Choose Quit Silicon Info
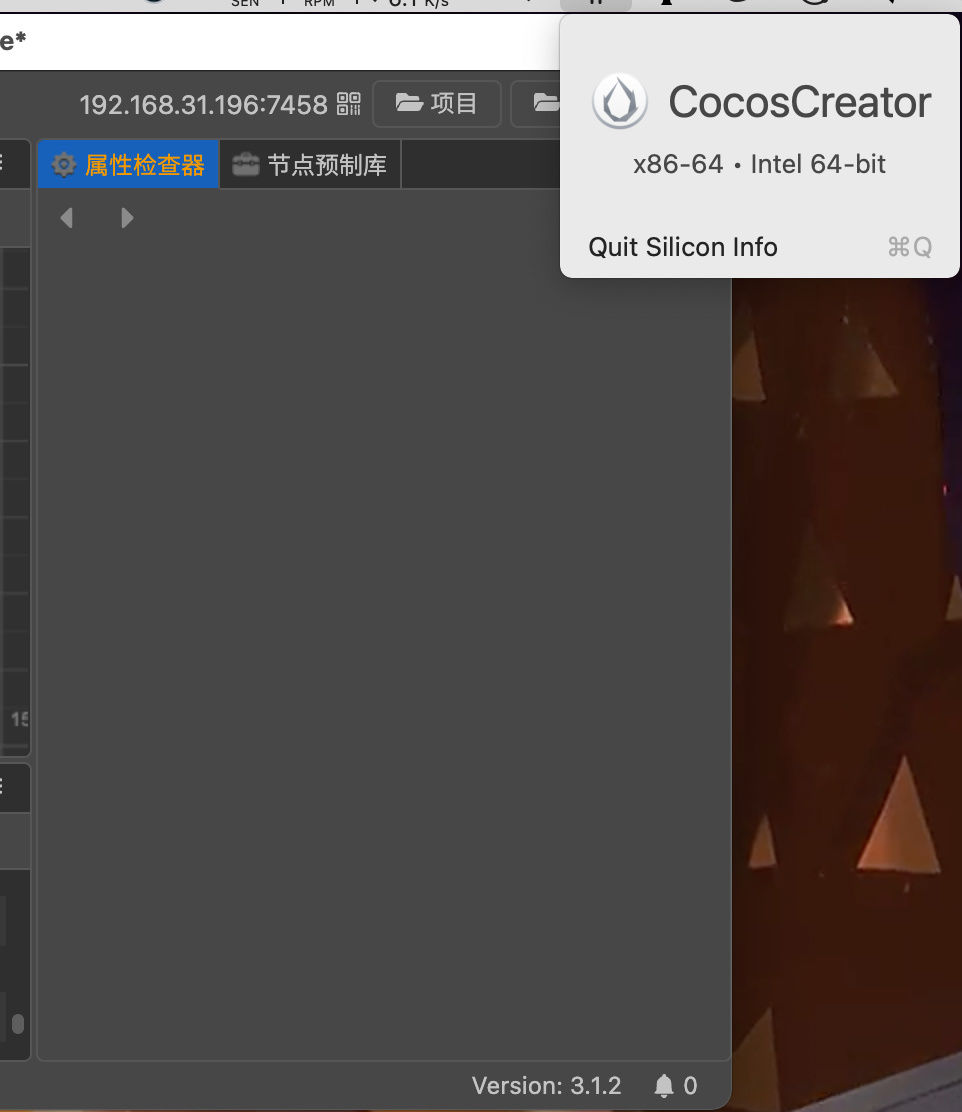This screenshot has width=962, height=1112. click(x=683, y=247)
